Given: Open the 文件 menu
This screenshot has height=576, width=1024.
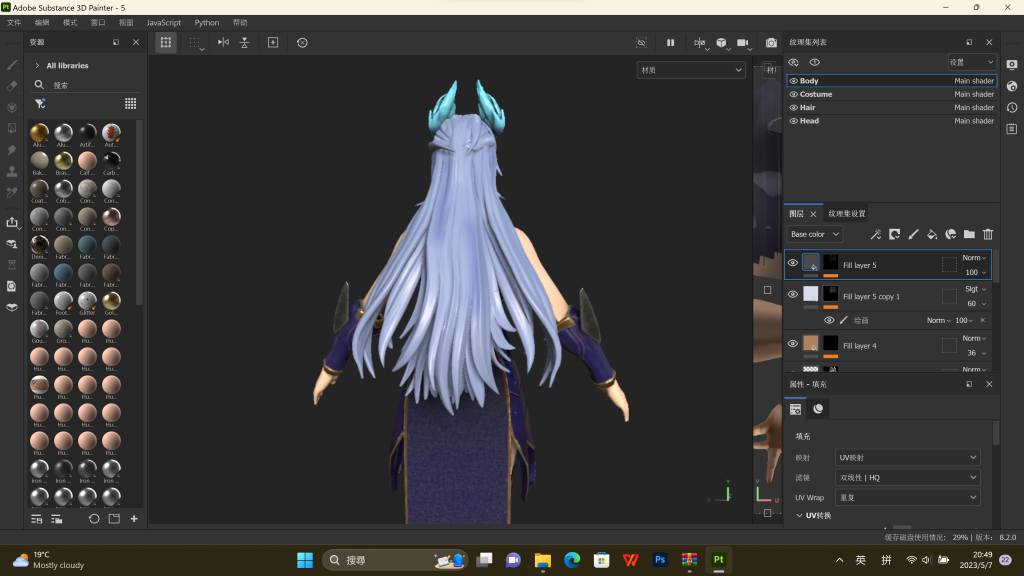Looking at the screenshot, I should pos(14,22).
